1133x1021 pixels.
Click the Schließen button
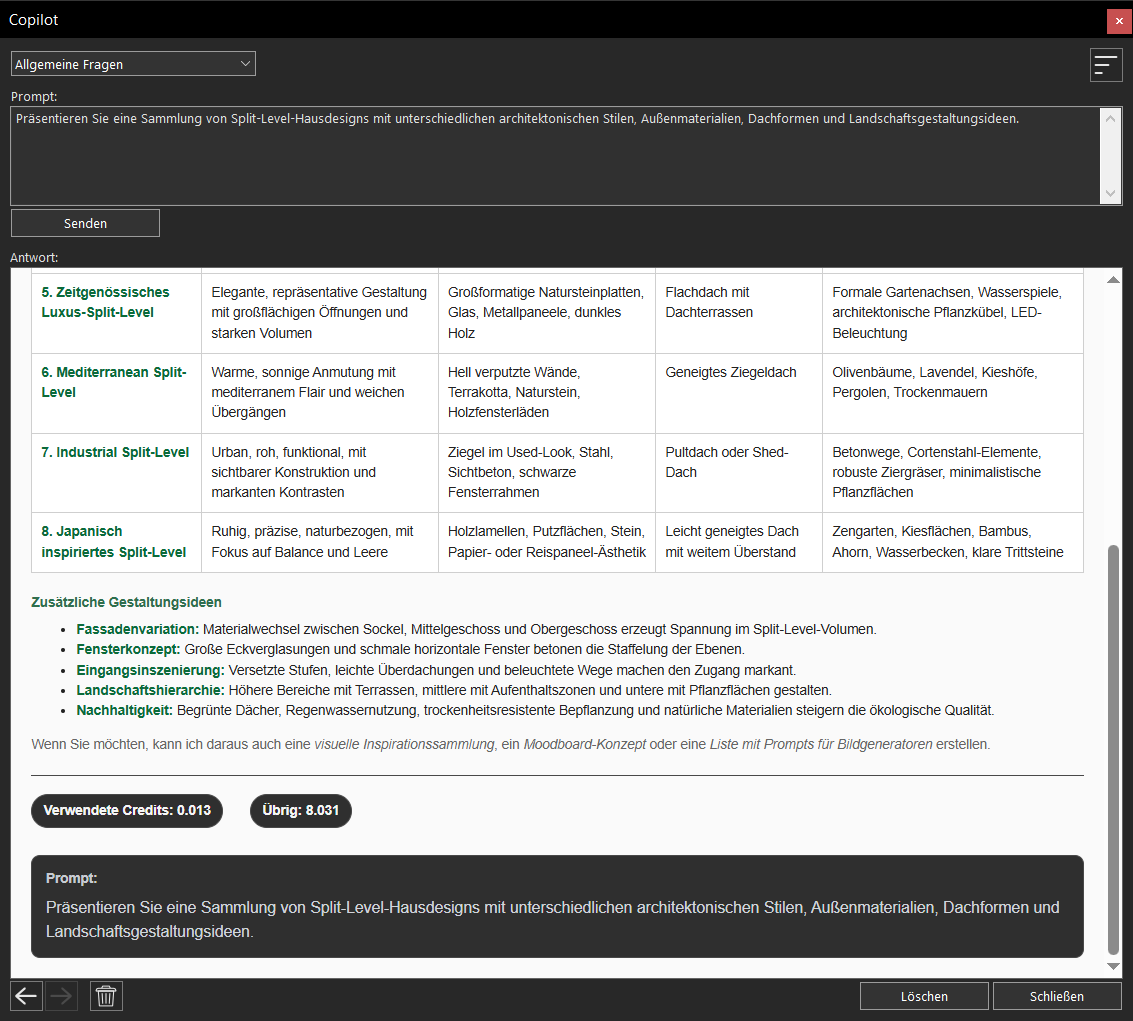coord(1056,996)
